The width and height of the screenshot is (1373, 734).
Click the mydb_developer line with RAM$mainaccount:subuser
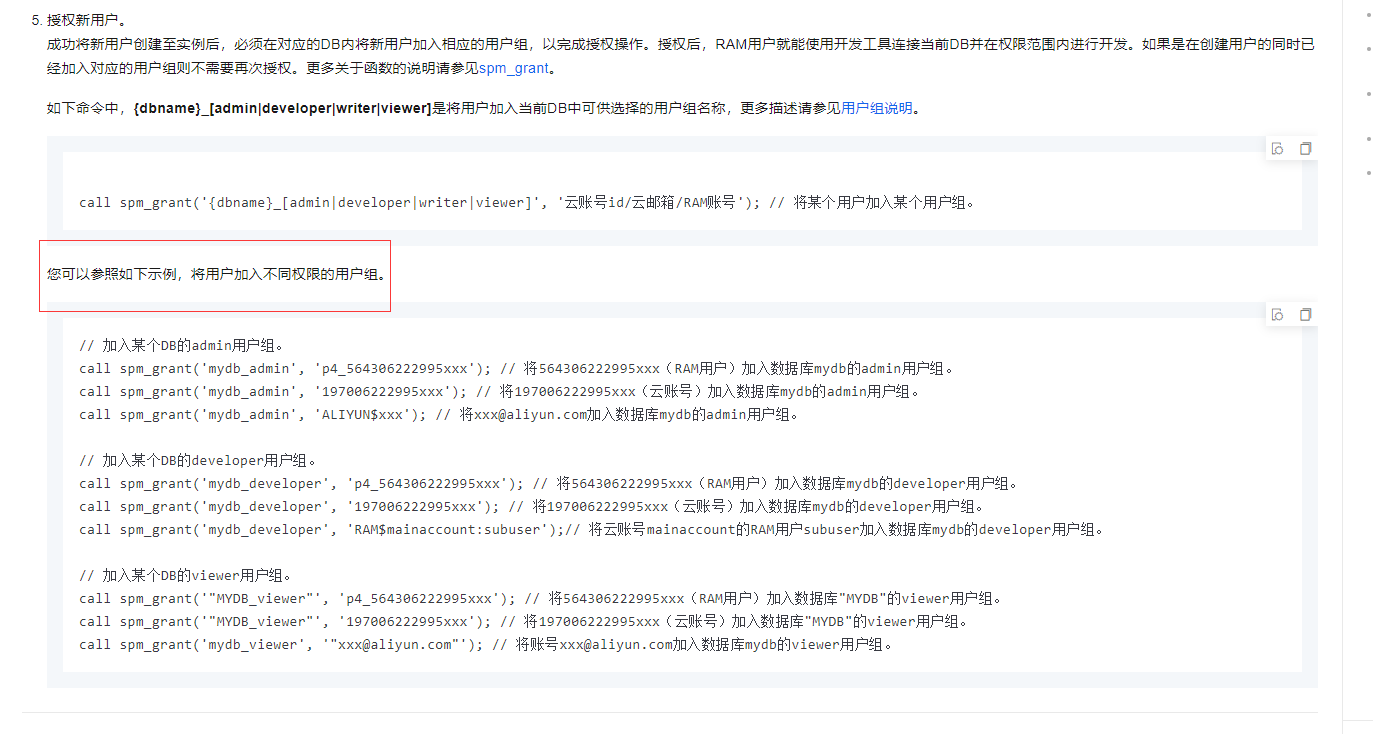click(594, 529)
